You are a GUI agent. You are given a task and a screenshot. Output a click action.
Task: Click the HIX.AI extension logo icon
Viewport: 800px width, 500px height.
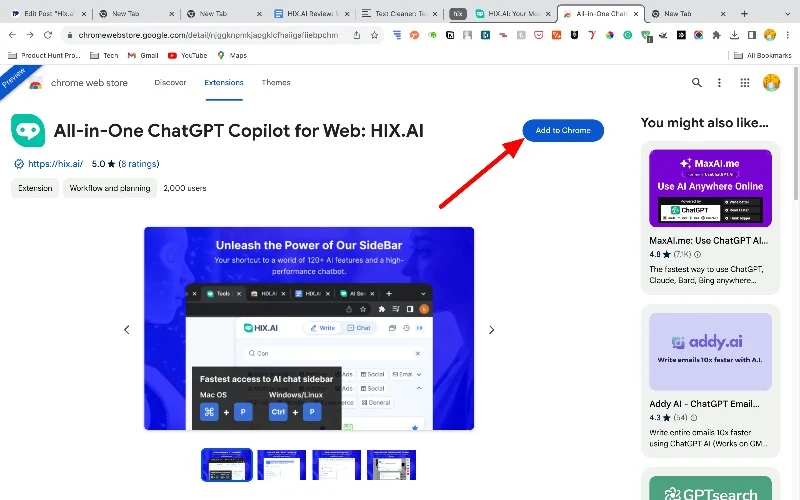coord(28,130)
